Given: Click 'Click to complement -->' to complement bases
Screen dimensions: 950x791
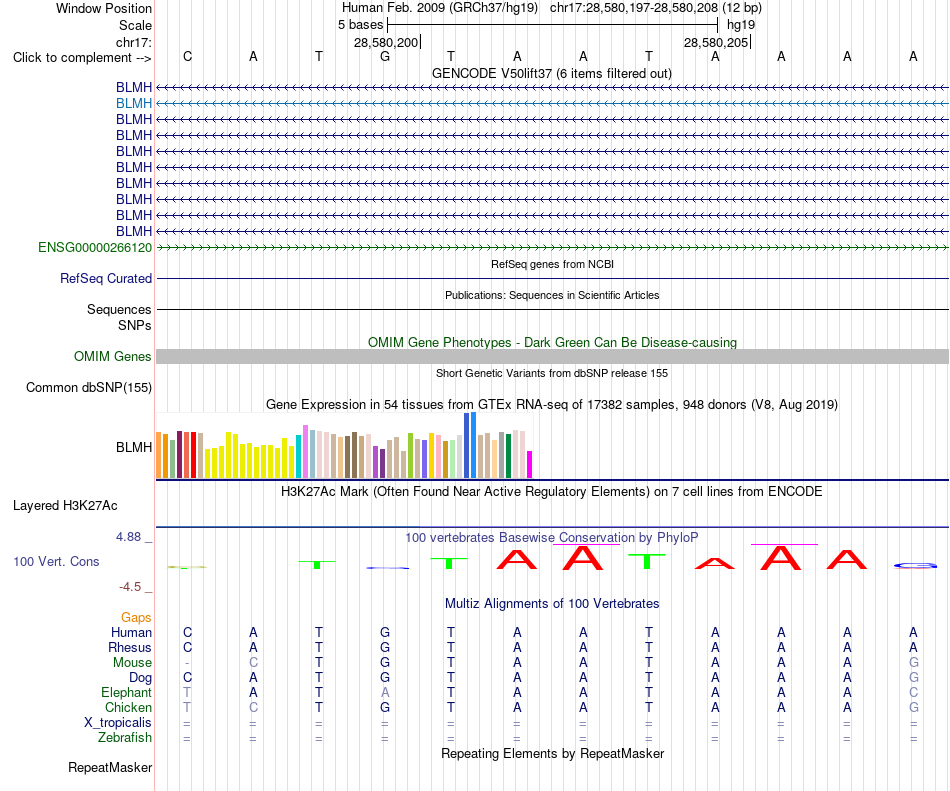Looking at the screenshot, I should point(82,58).
